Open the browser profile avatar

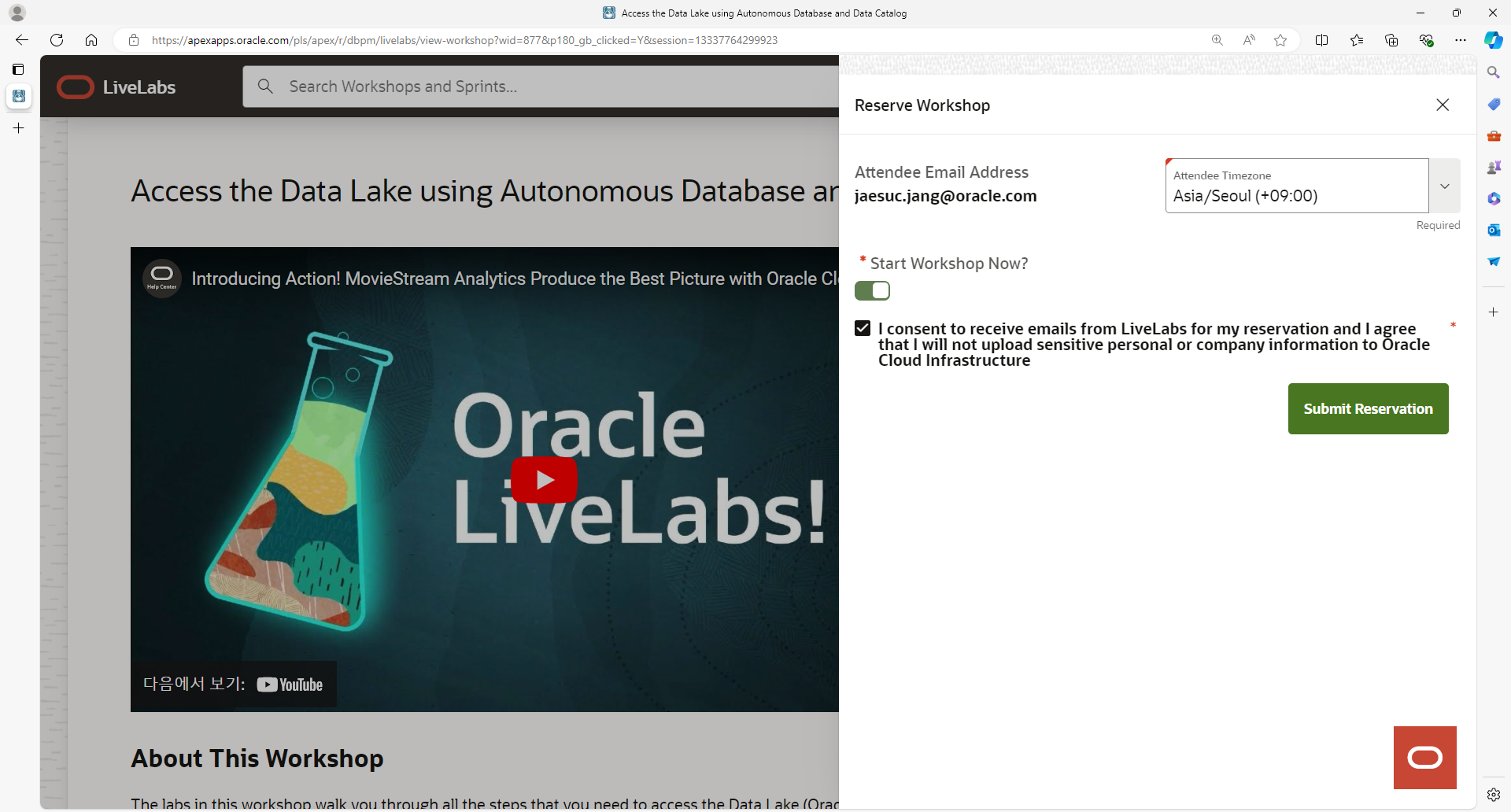click(x=17, y=13)
